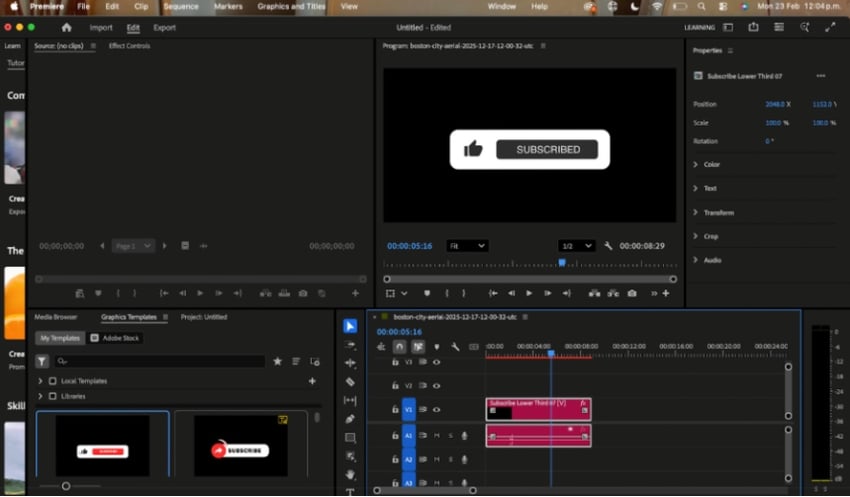The height and width of the screenshot is (497, 850).
Task: Hide video track V1 with eye icon
Action: pyautogui.click(x=436, y=409)
